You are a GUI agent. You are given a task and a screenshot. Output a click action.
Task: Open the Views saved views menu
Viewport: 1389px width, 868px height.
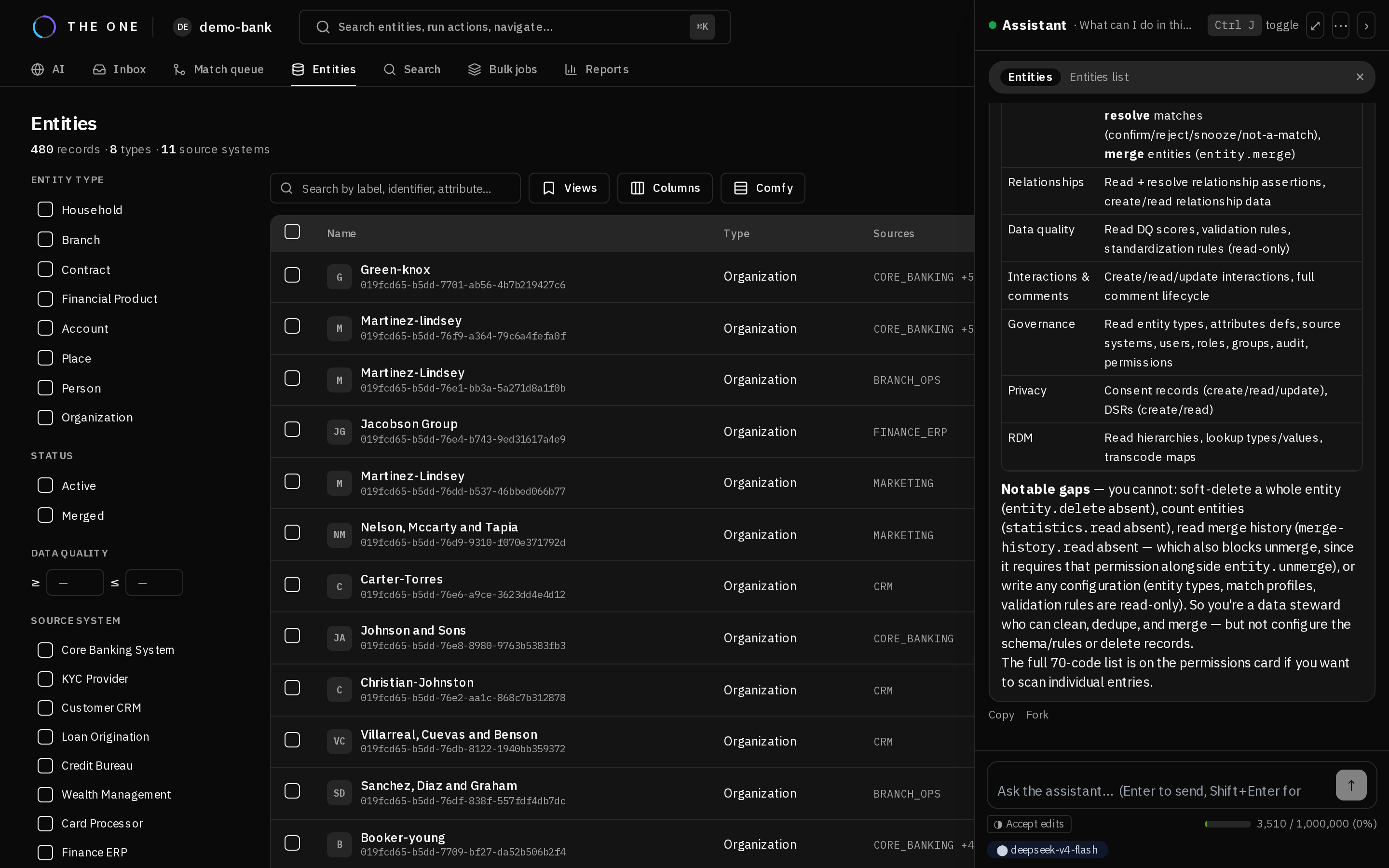click(569, 188)
